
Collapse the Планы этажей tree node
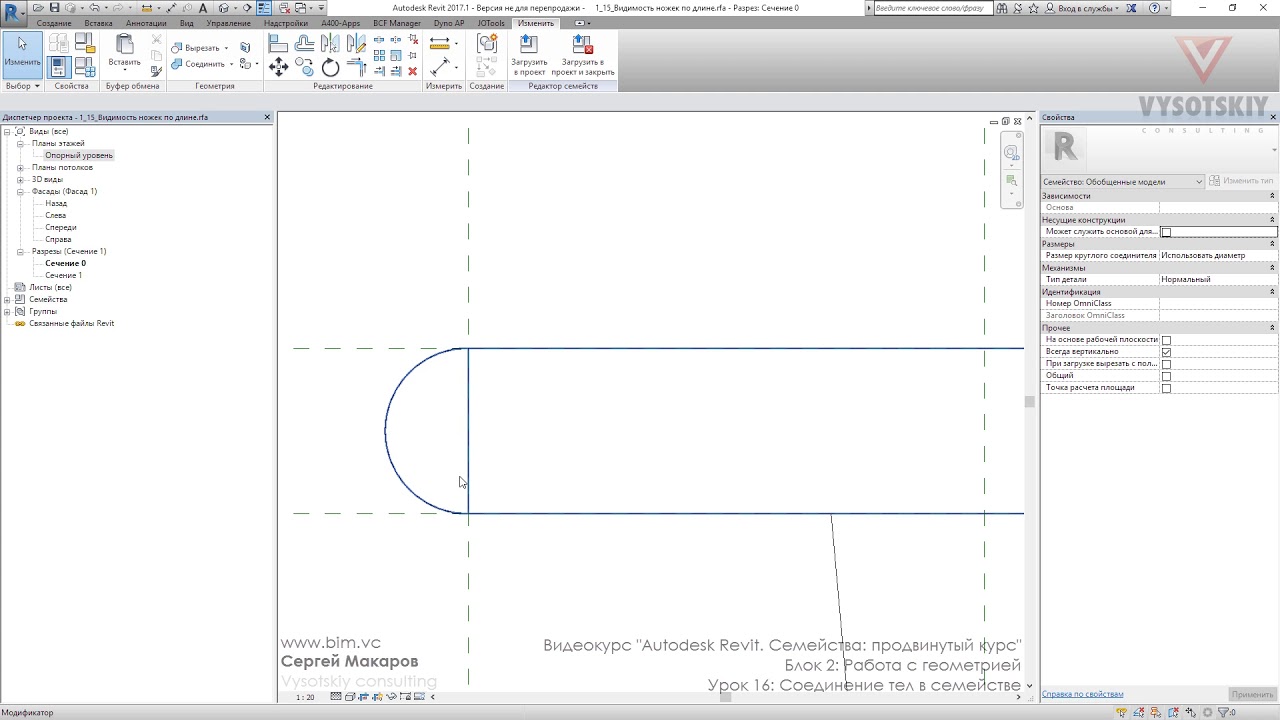point(20,144)
